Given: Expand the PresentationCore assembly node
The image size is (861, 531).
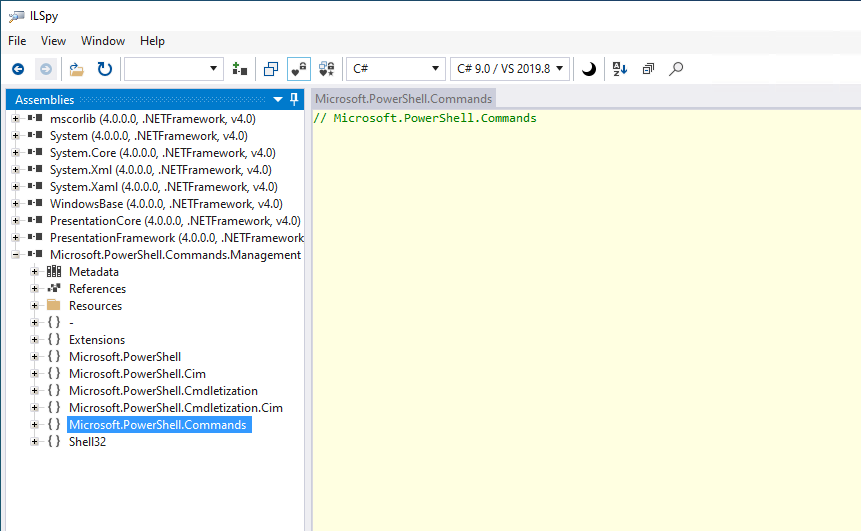Looking at the screenshot, I should [15, 221].
